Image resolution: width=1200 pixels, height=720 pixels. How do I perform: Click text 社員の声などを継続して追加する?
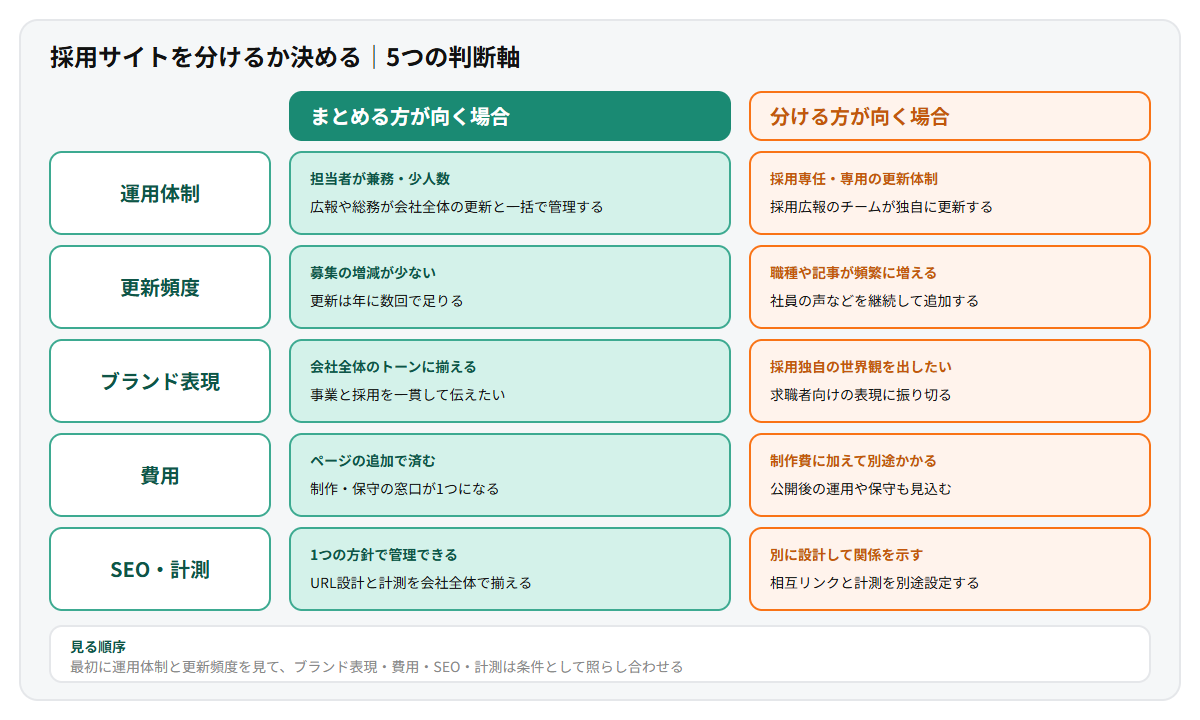(874, 301)
